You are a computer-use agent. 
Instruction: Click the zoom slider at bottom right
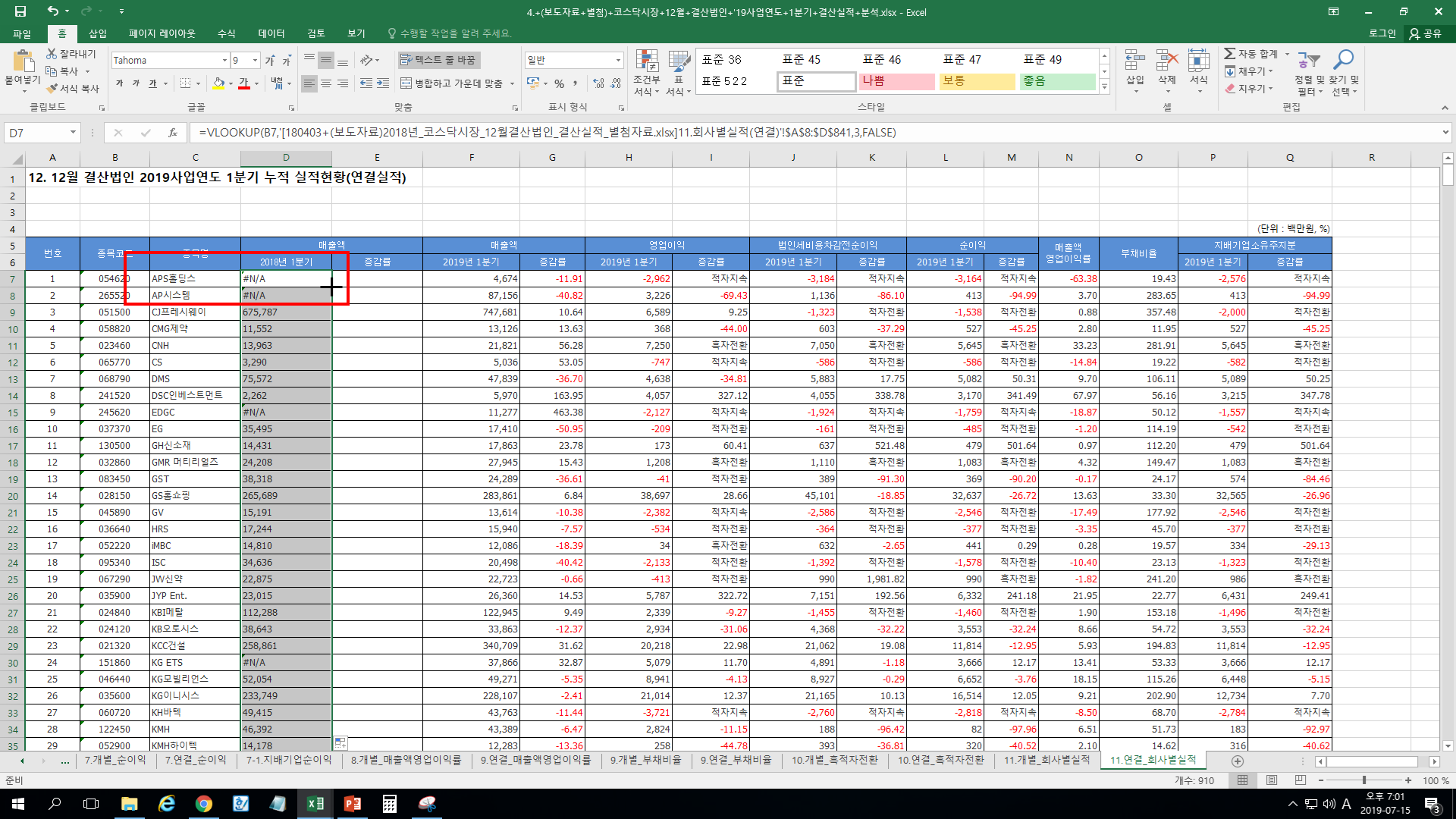(x=1364, y=780)
